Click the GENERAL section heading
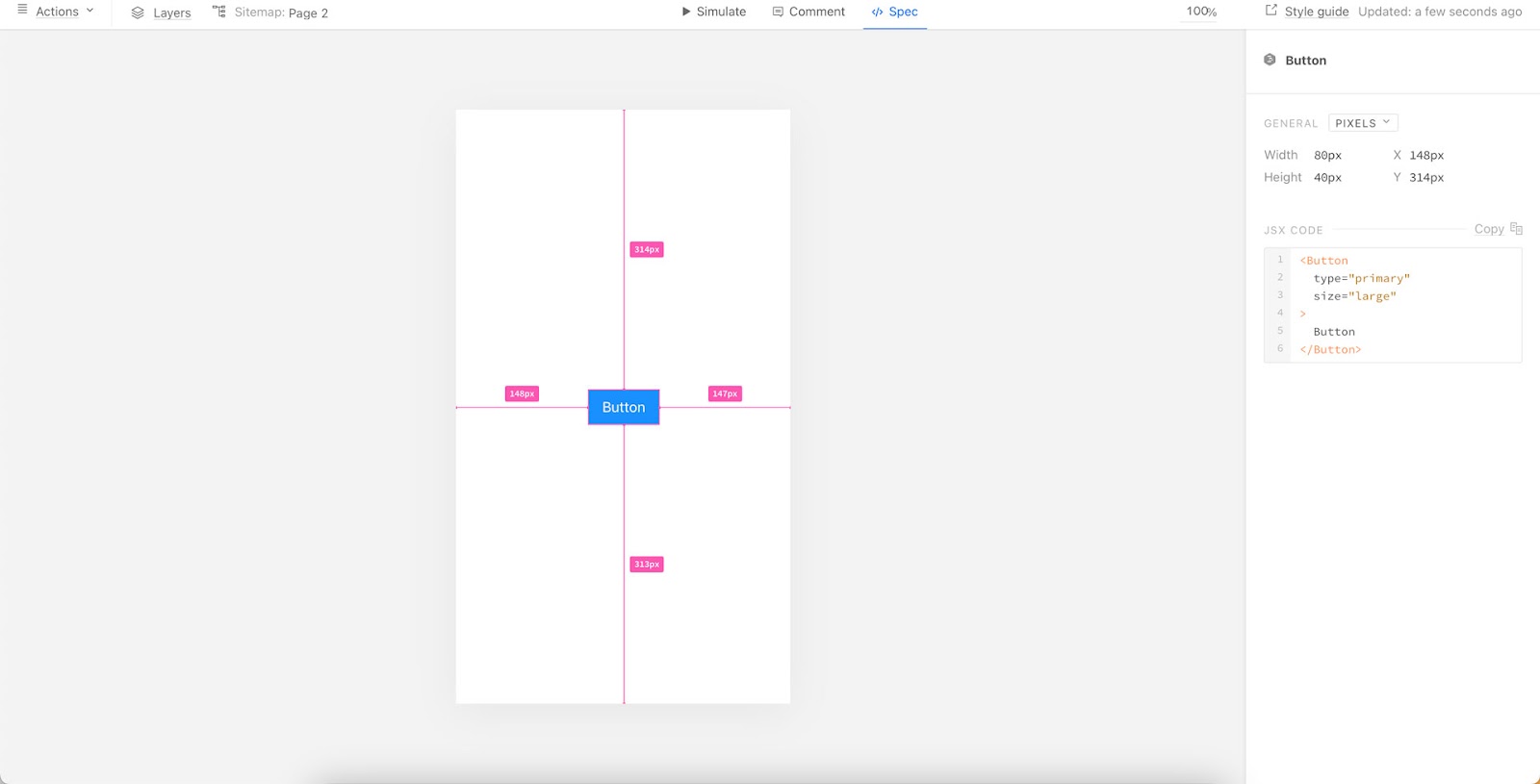The height and width of the screenshot is (784, 1540). pos(1291,124)
